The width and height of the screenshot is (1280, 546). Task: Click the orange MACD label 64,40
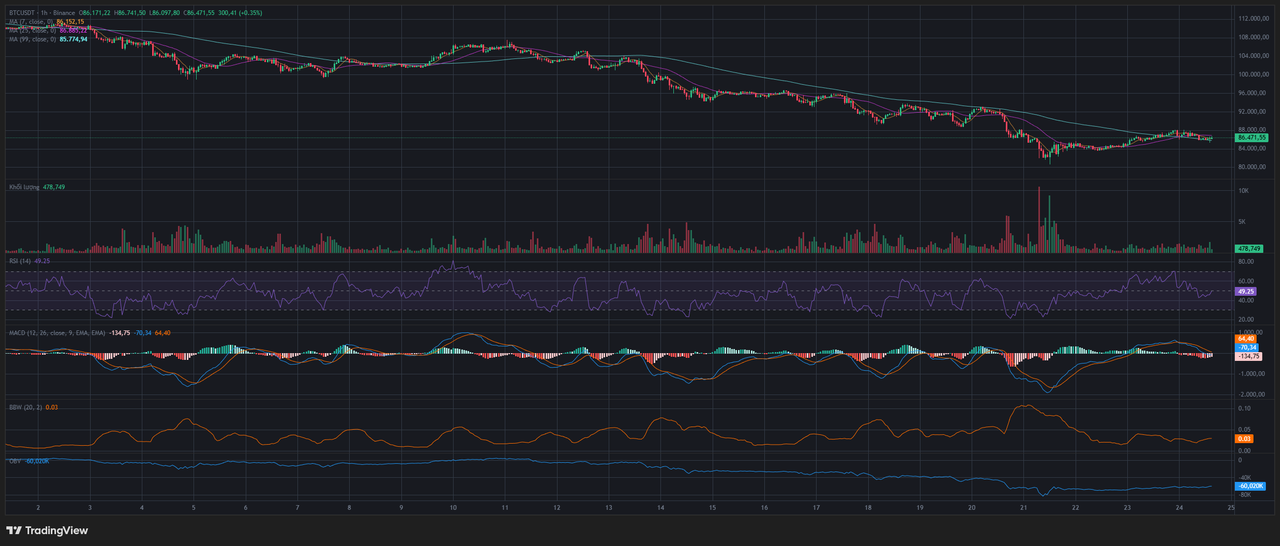pos(1246,339)
